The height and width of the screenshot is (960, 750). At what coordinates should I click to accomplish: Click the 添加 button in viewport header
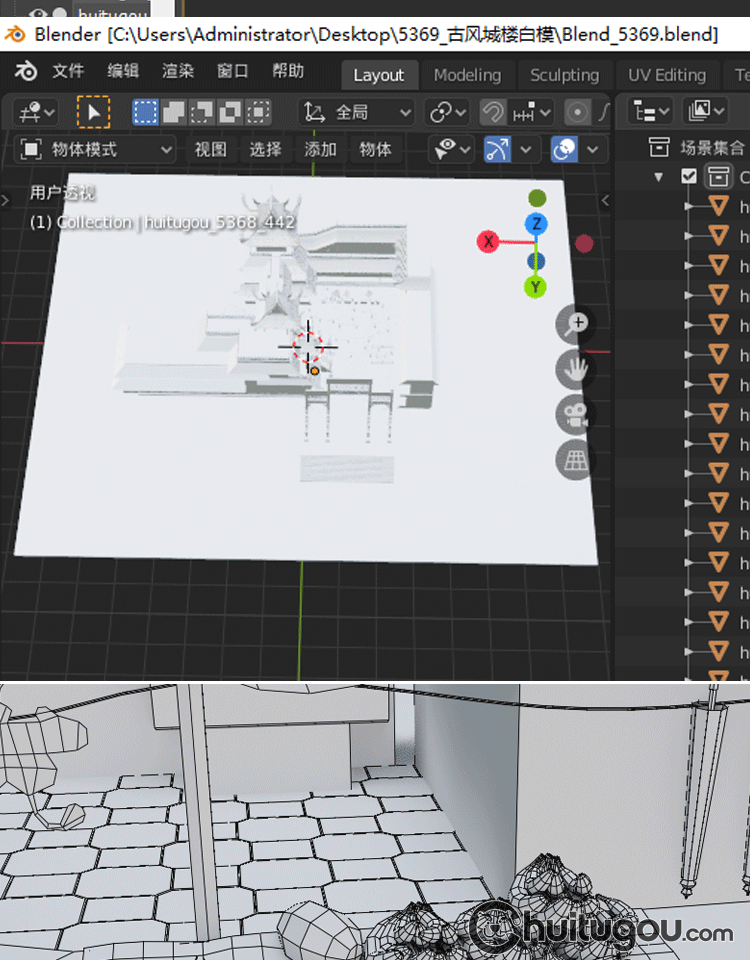click(320, 150)
